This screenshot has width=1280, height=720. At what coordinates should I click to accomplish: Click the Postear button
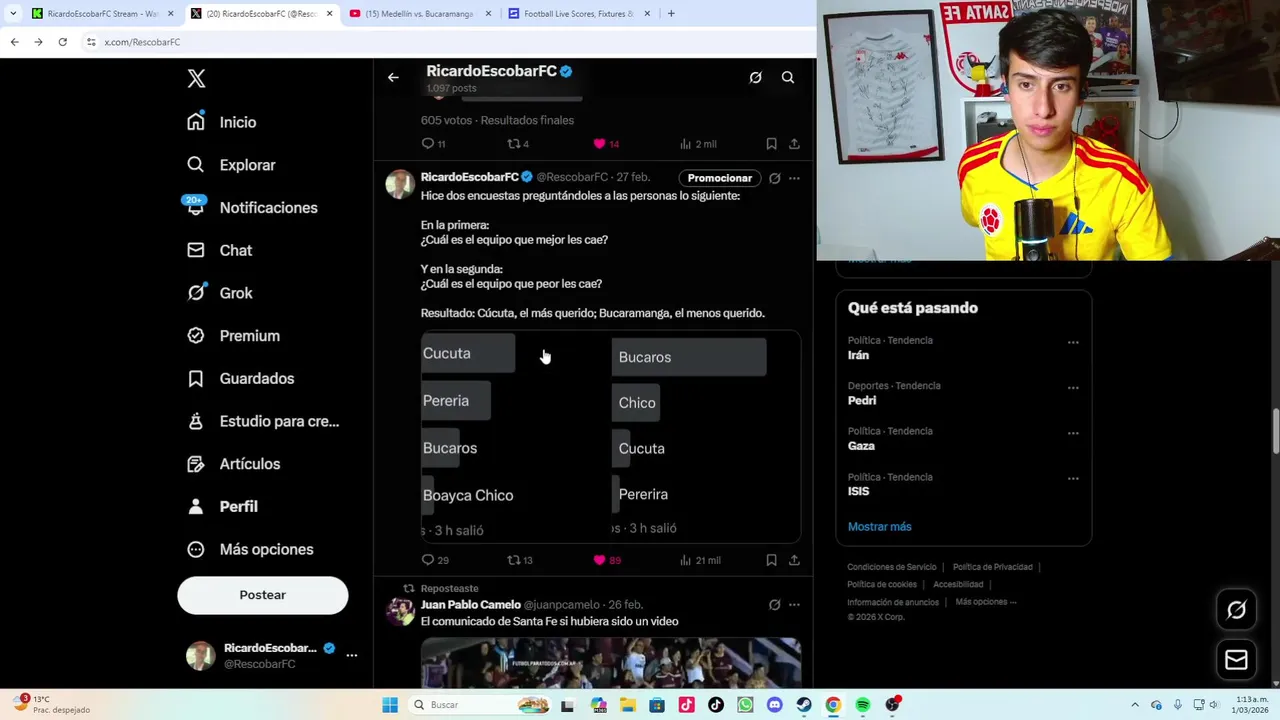coord(263,595)
